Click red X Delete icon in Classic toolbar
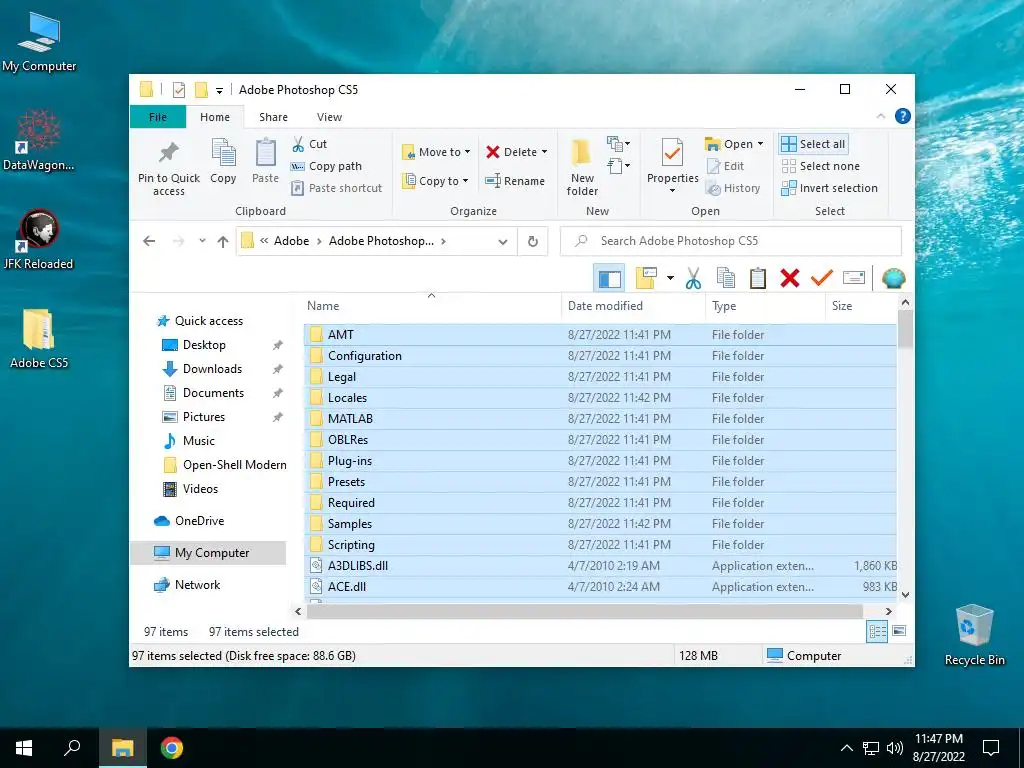This screenshot has width=1024, height=768. pos(790,278)
